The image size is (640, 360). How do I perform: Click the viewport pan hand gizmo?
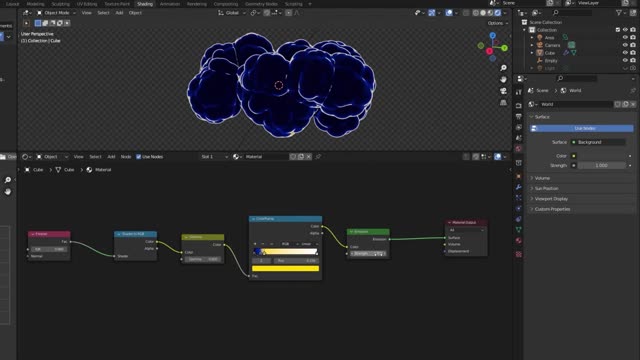(503, 79)
